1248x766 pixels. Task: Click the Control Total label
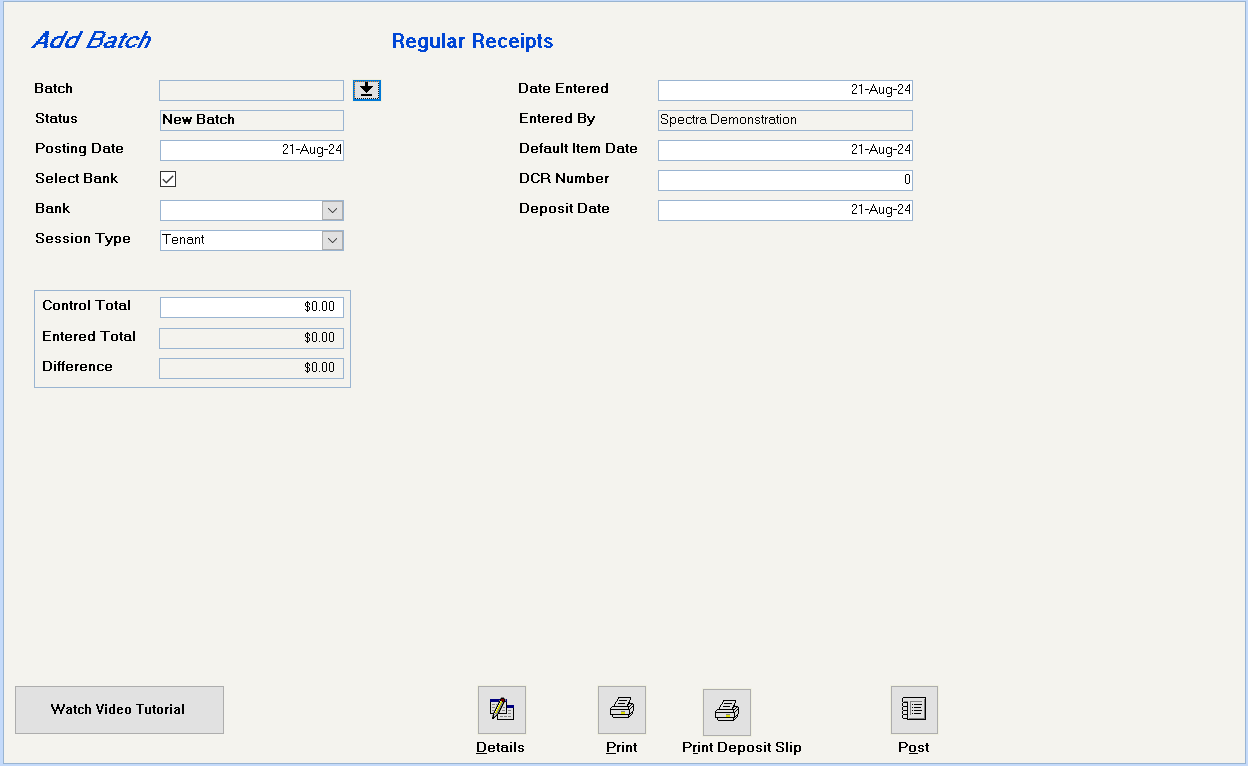pos(87,306)
